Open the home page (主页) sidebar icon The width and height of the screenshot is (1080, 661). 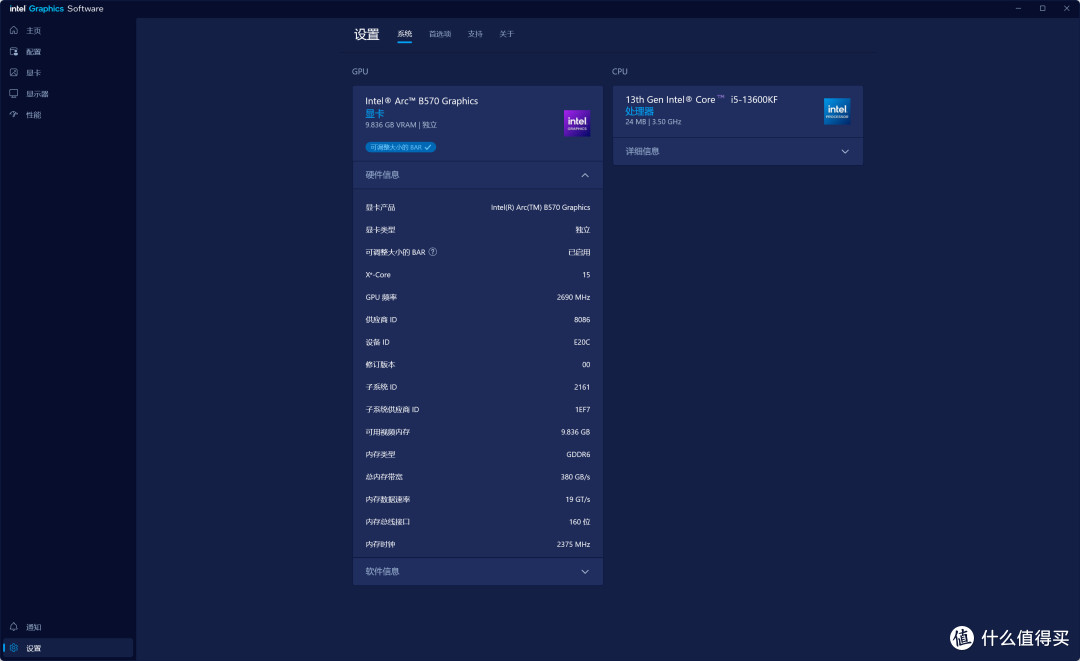point(14,30)
